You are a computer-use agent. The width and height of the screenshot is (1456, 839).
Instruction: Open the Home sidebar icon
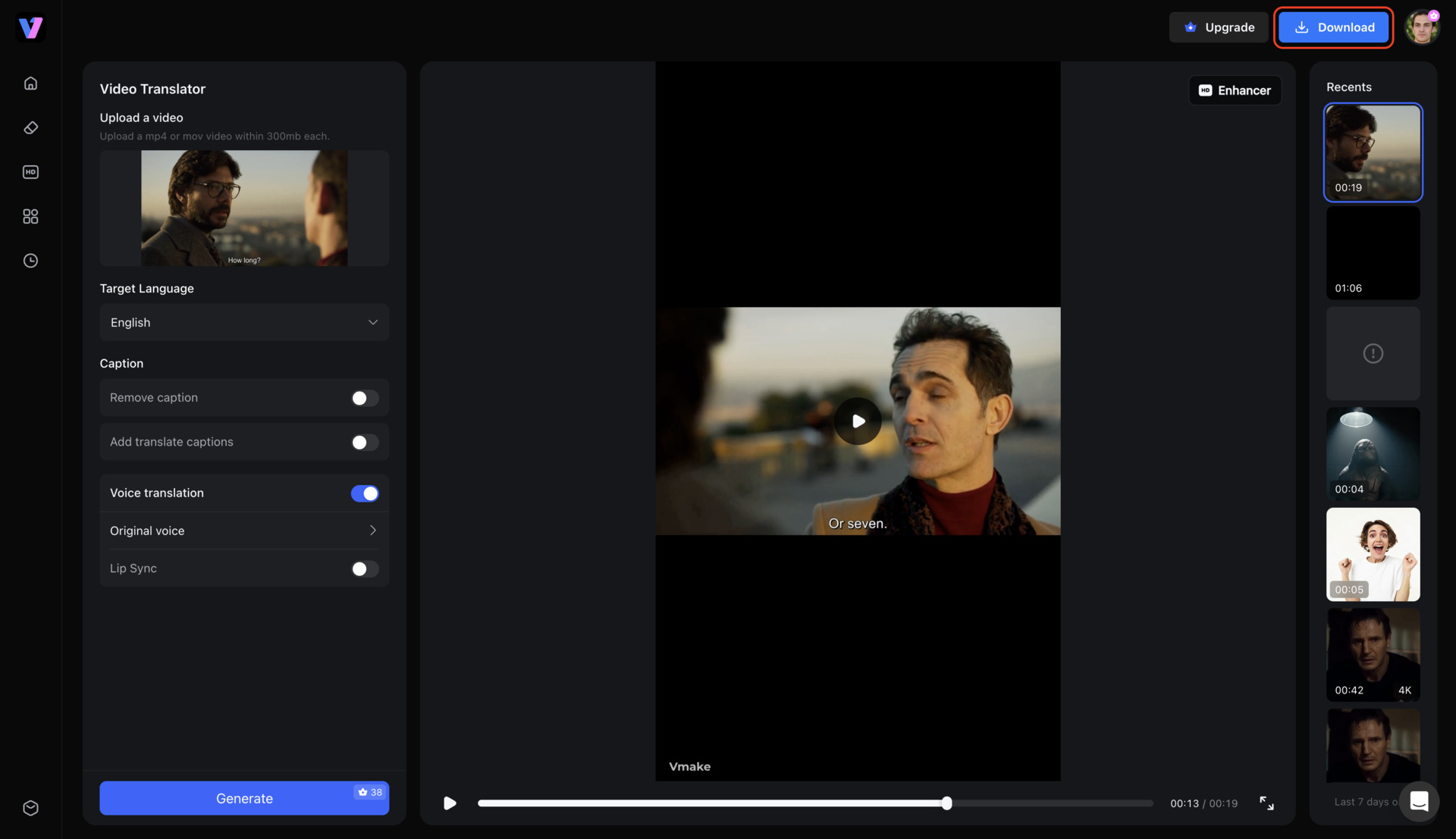tap(30, 83)
